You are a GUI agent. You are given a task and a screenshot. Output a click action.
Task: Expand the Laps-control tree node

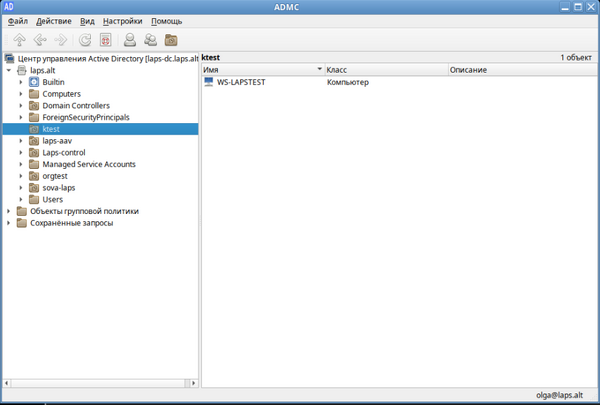[x=21, y=152]
